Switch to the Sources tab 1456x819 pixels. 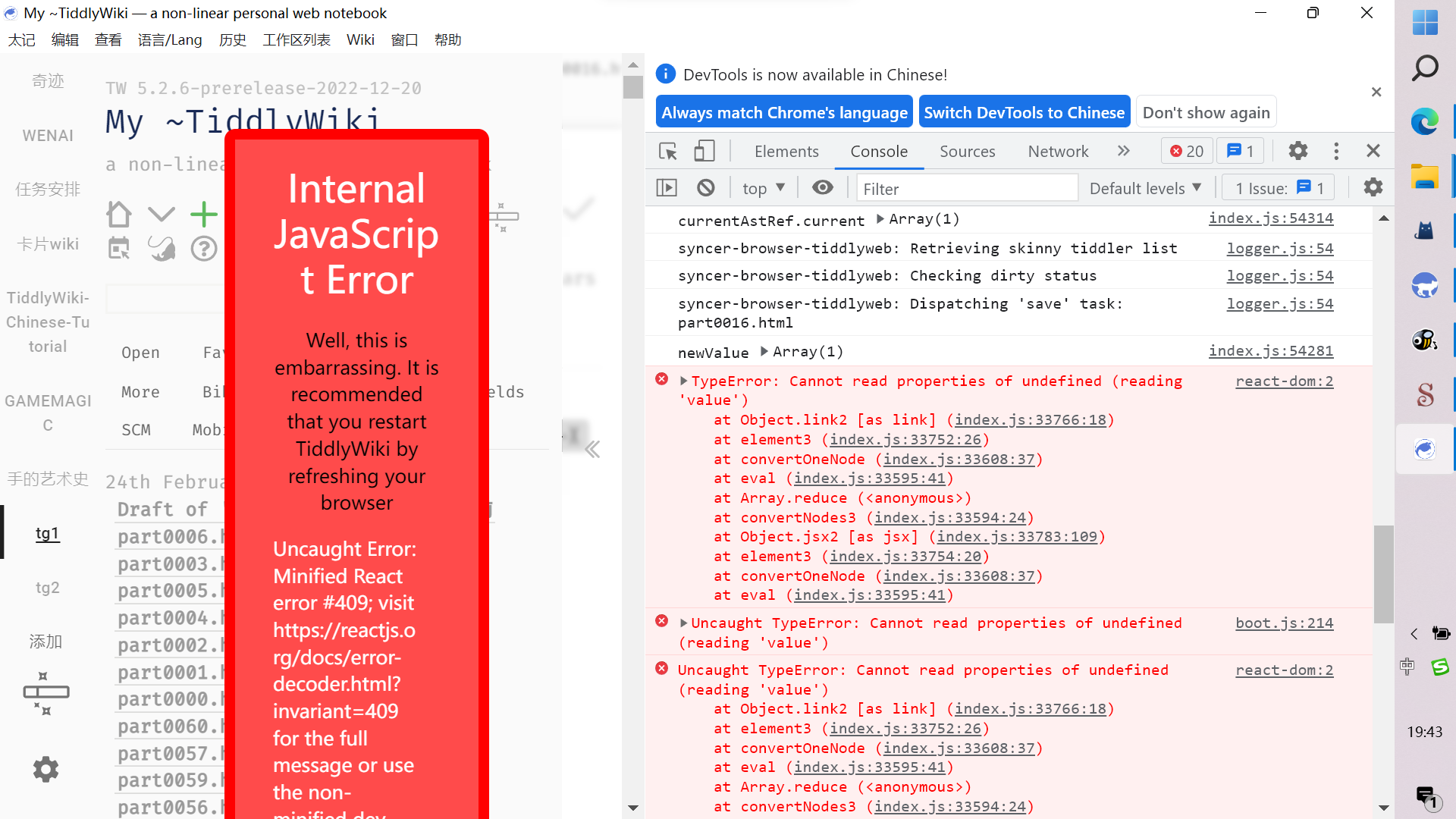pos(968,151)
